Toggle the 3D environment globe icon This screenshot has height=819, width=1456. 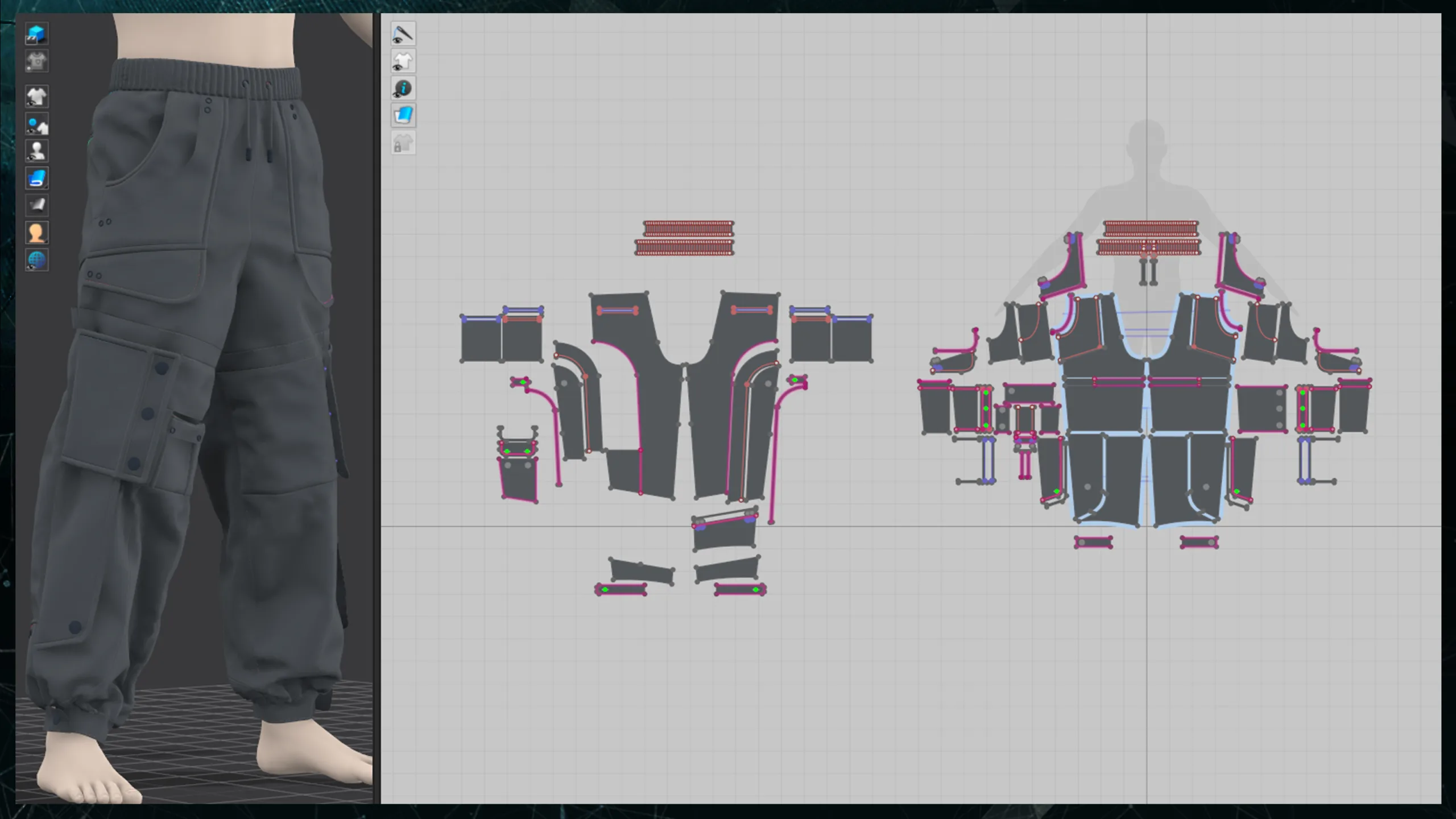(37, 260)
